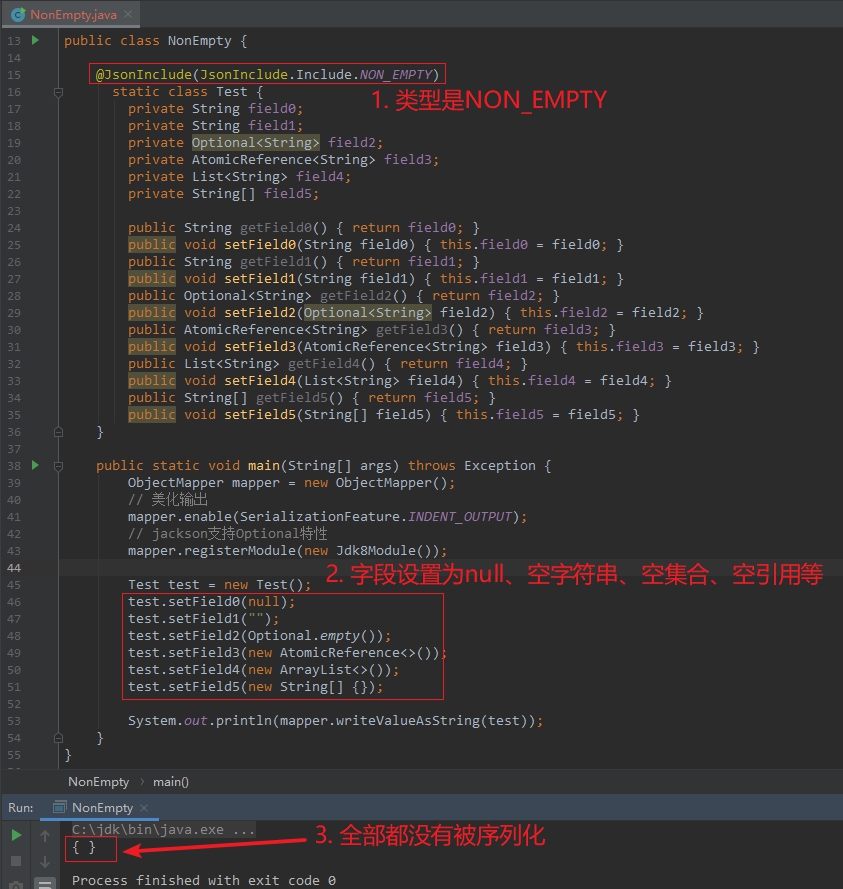Viewport: 843px width, 889px height.
Task: Close the NonEmpty.java editor tab
Action: (128, 14)
